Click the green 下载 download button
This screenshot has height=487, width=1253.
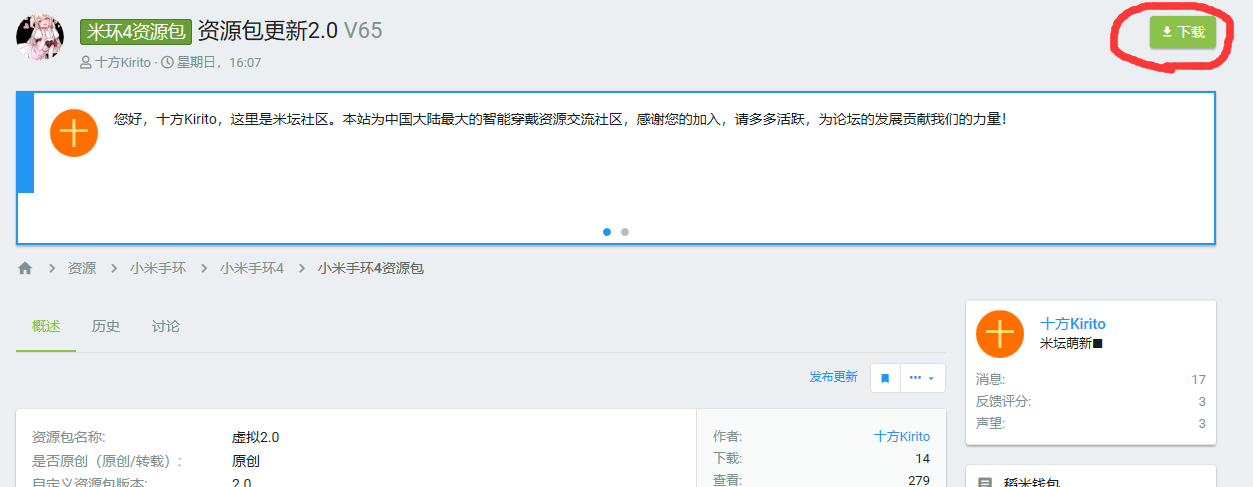point(1182,32)
